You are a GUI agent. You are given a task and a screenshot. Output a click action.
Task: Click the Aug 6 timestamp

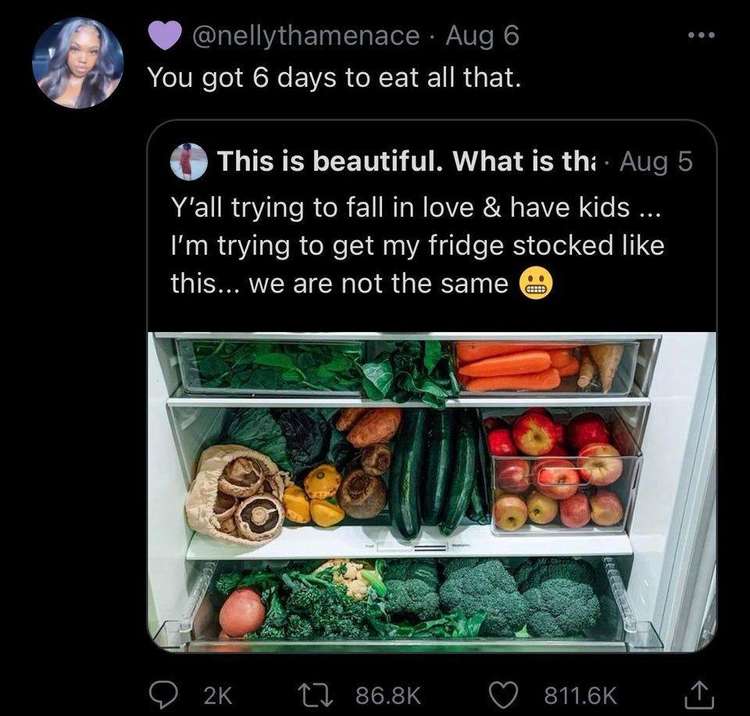point(482,36)
